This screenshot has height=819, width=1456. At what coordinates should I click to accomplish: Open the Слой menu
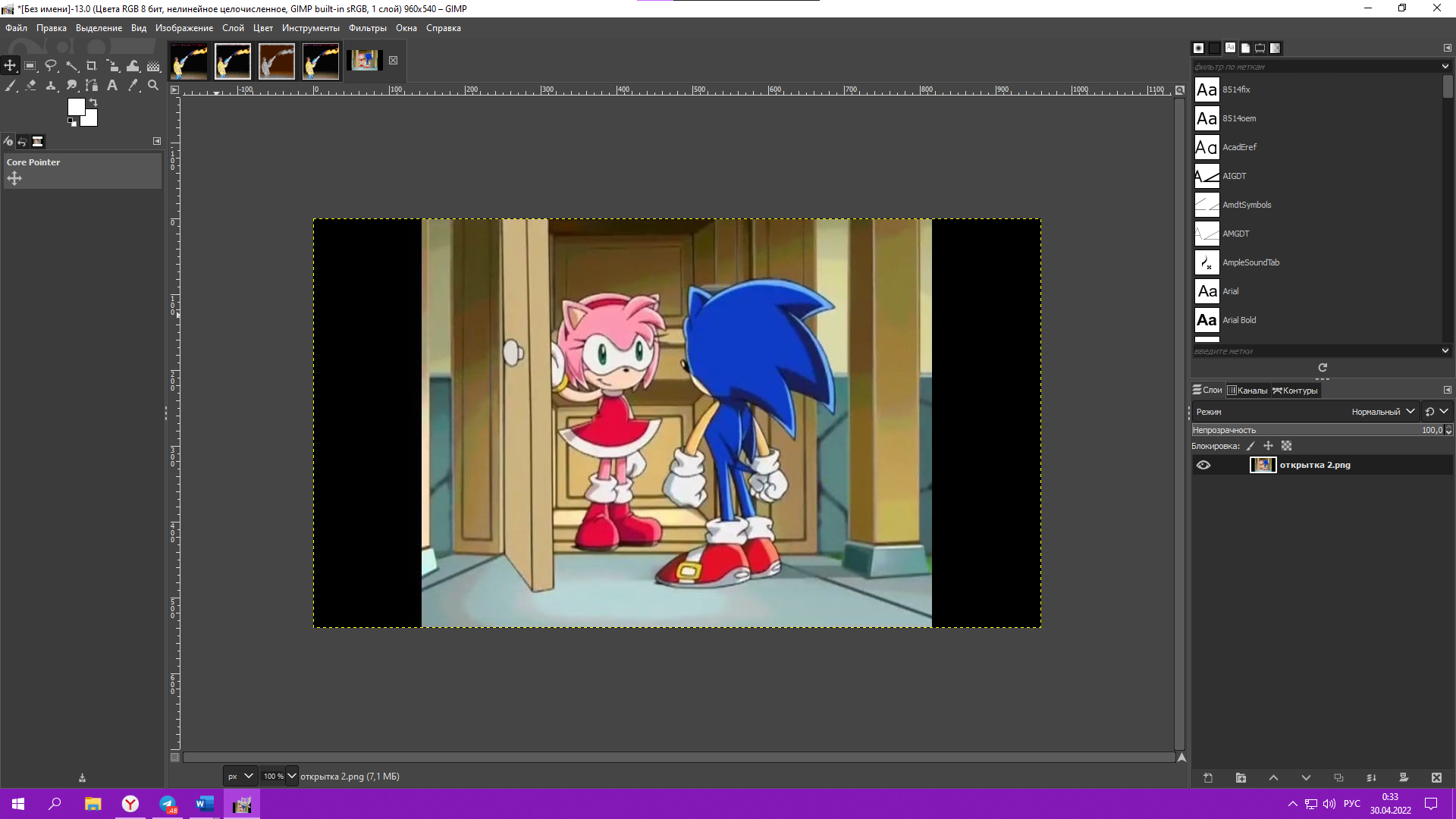233,28
